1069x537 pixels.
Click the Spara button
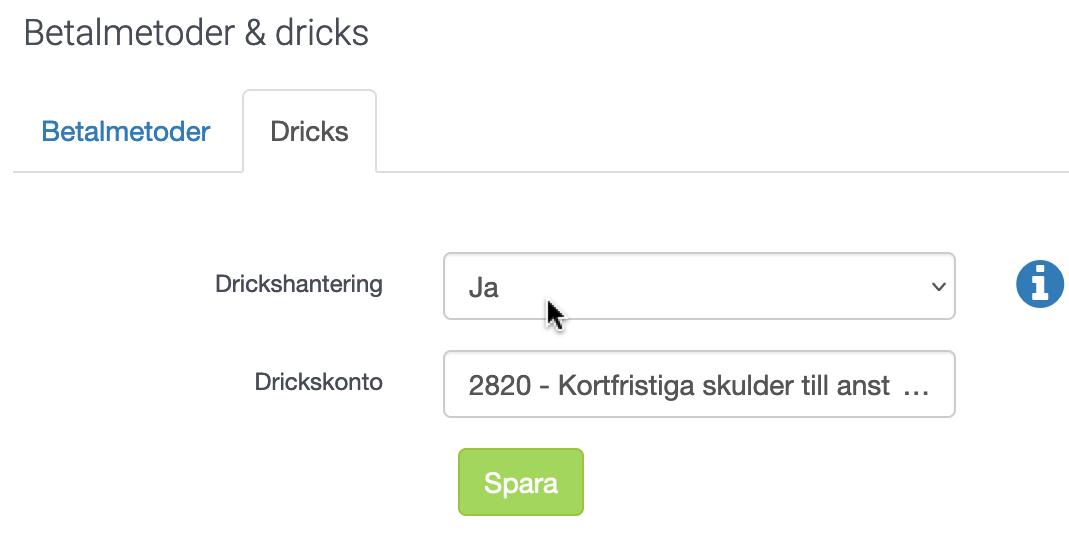[x=521, y=482]
